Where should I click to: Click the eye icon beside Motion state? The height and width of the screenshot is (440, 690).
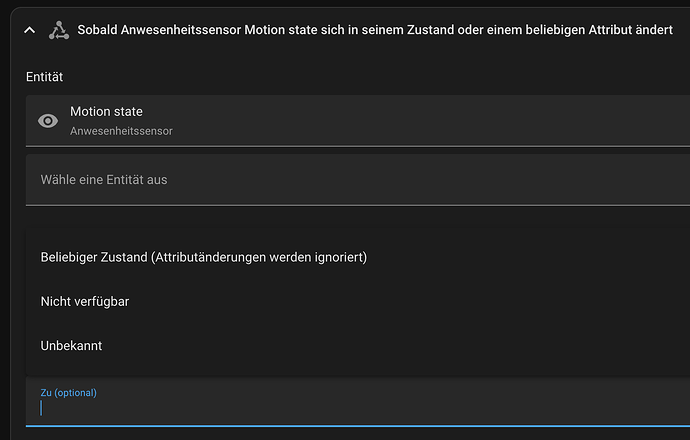[48, 121]
